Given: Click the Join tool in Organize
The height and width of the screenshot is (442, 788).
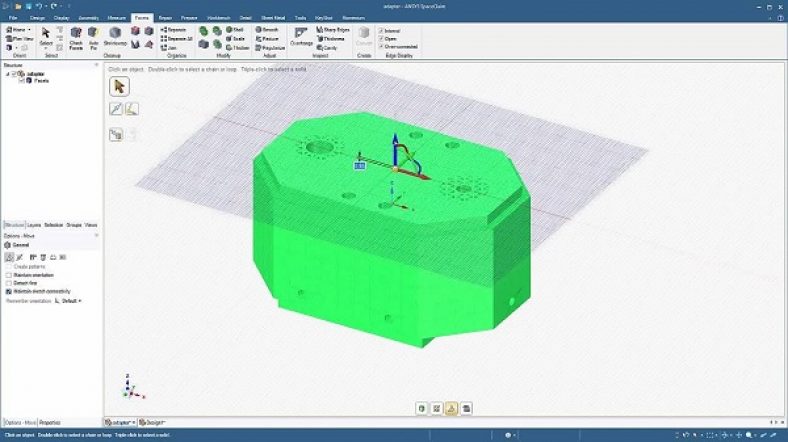Looking at the screenshot, I should [x=168, y=48].
